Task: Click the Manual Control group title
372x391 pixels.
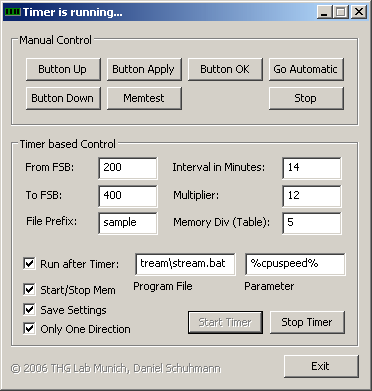Action: pyautogui.click(x=55, y=40)
